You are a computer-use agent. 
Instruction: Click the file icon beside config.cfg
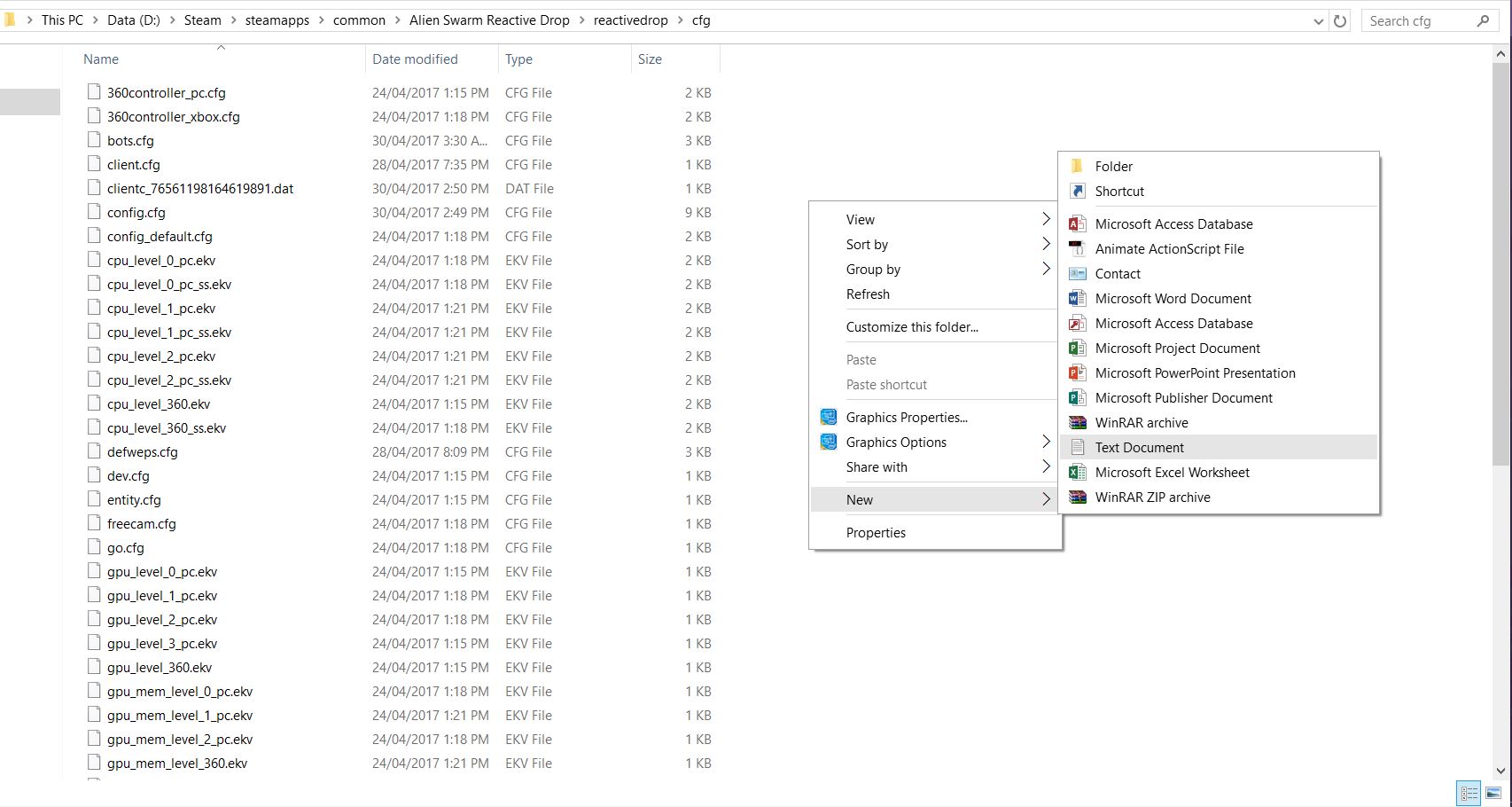[x=94, y=212]
